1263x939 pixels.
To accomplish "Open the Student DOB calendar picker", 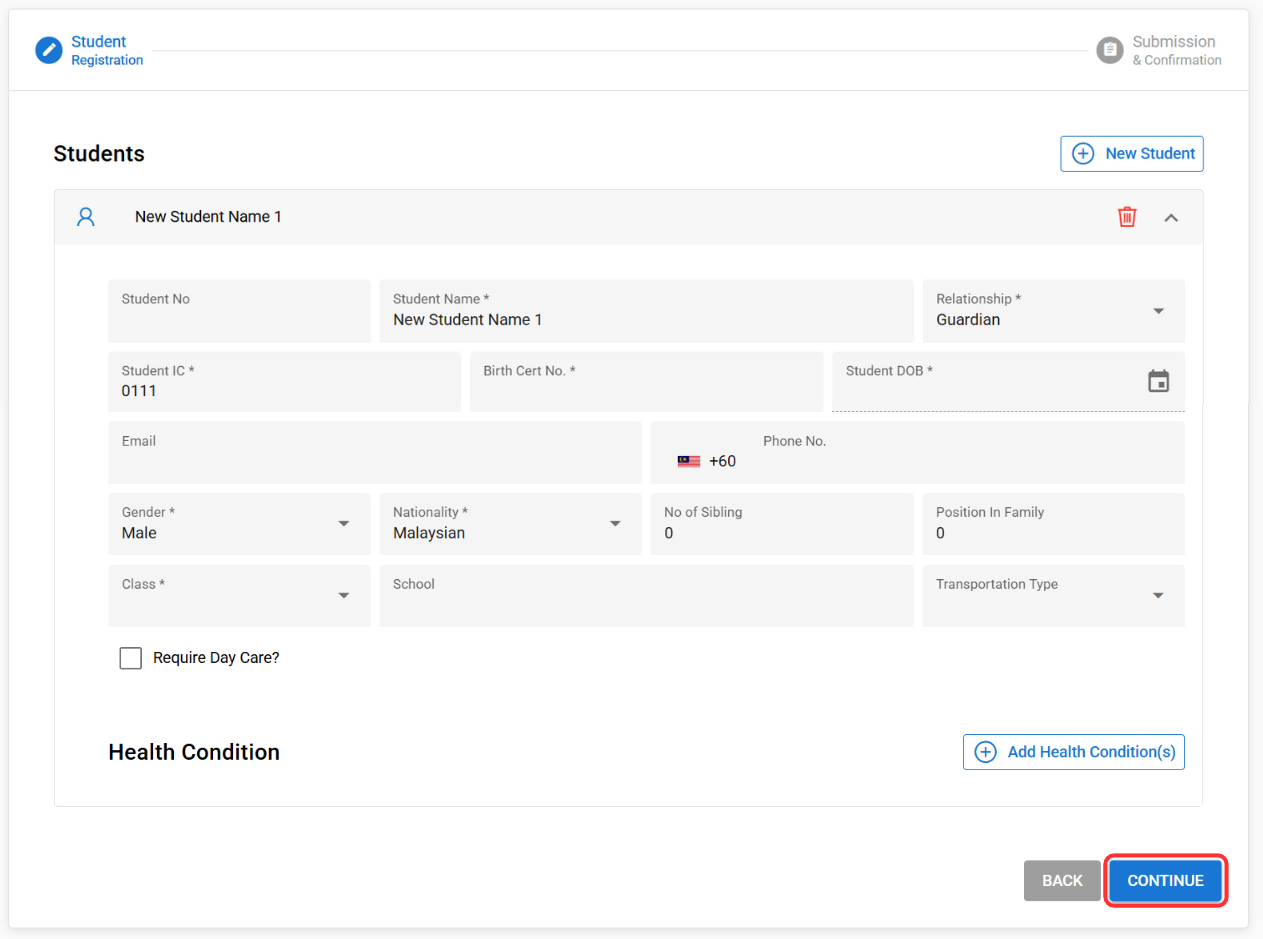I will [1158, 381].
